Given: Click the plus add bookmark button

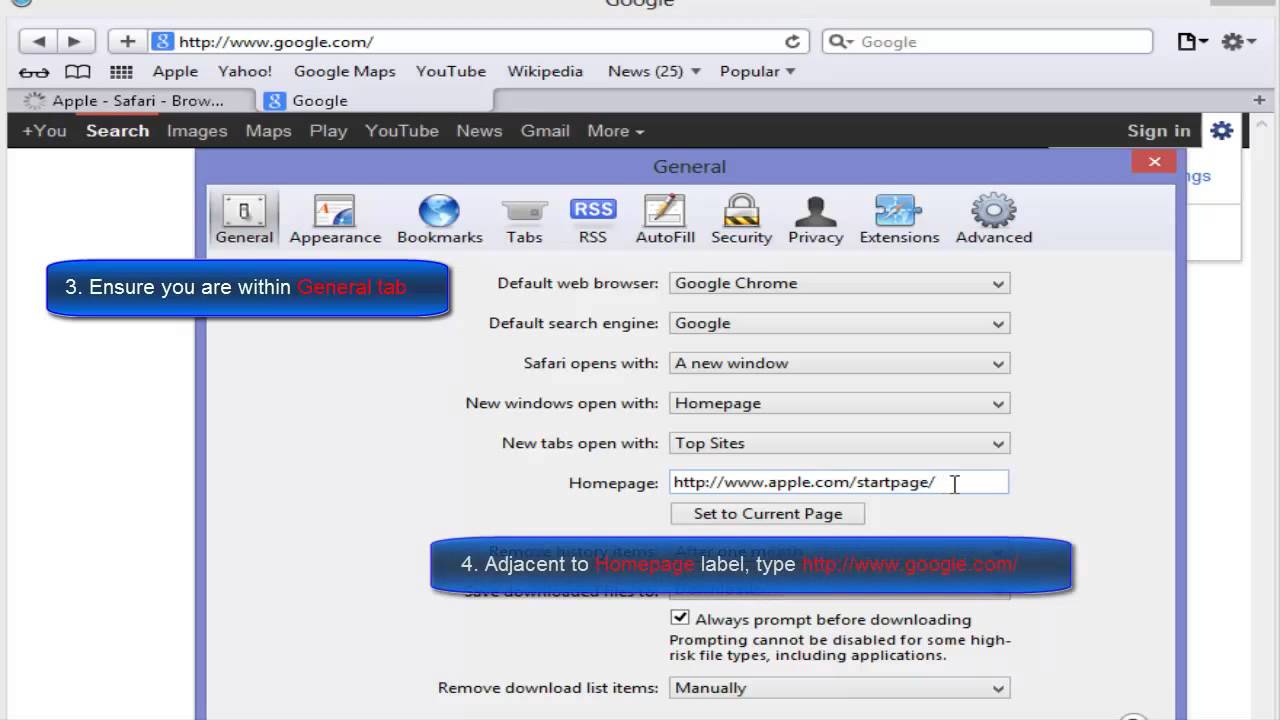Looking at the screenshot, I should (x=127, y=42).
